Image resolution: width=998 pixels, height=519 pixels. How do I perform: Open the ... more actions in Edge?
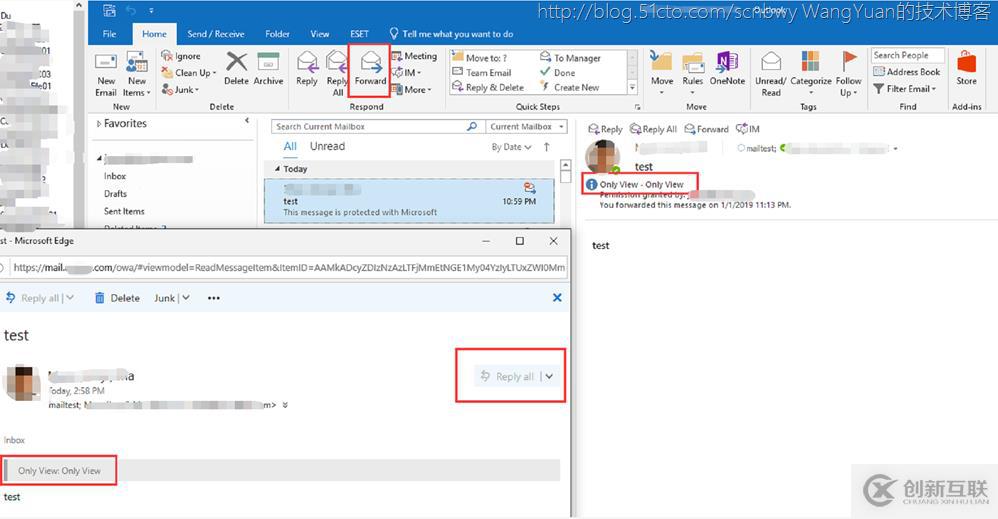pos(214,298)
